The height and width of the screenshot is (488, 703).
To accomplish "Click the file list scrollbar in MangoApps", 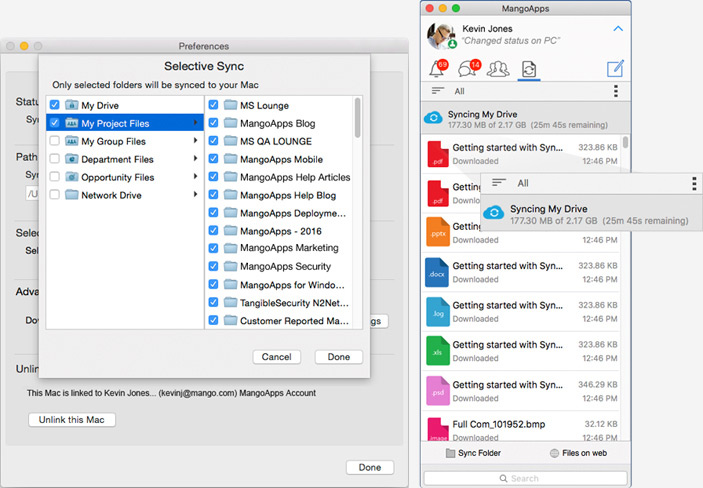I will pyautogui.click(x=625, y=142).
